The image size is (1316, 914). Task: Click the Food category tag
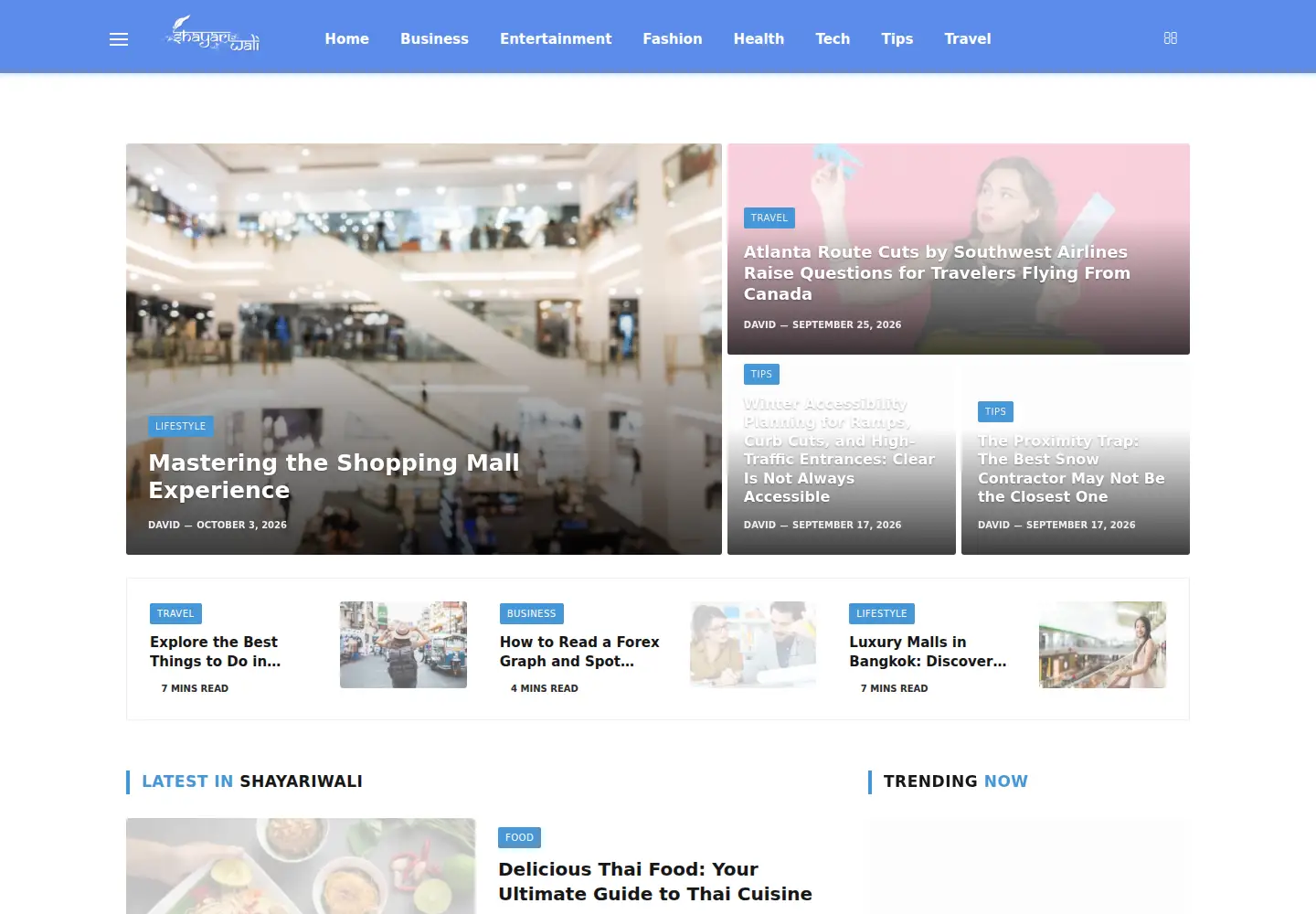click(519, 837)
